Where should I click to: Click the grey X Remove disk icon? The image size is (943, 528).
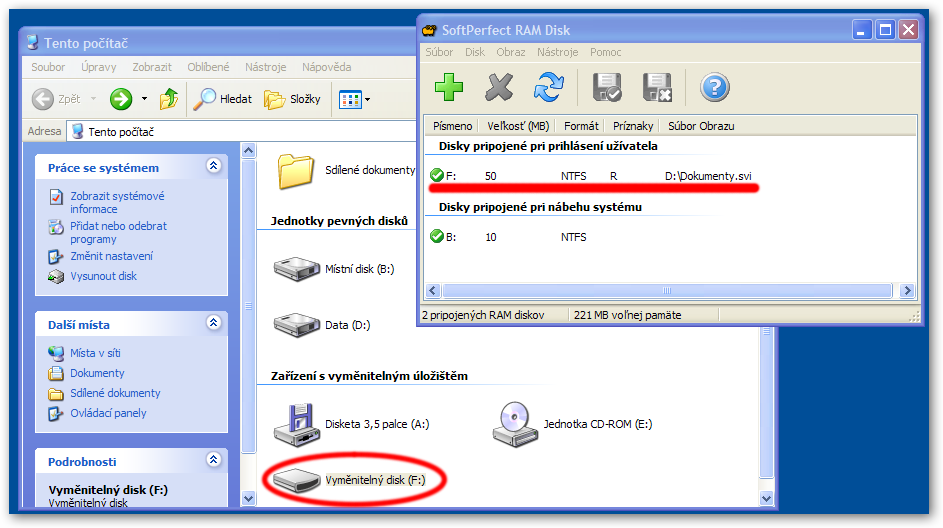click(499, 87)
